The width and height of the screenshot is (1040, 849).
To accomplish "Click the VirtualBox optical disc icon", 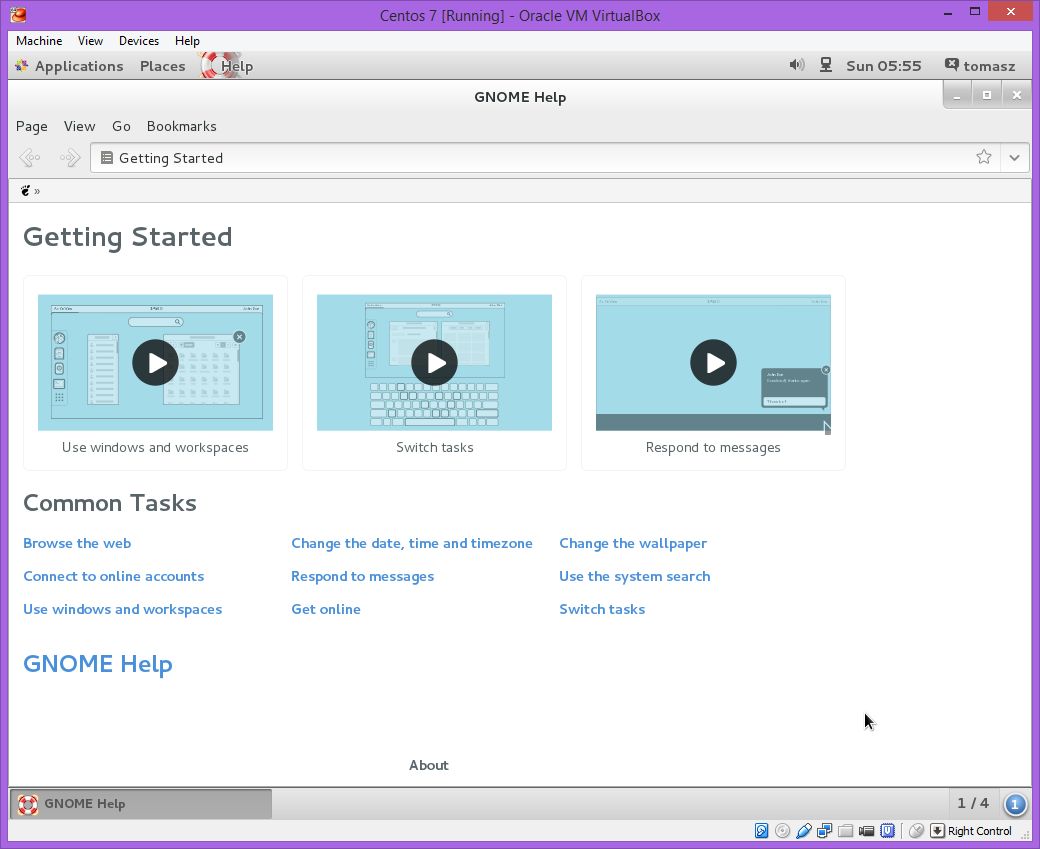I will pos(783,830).
